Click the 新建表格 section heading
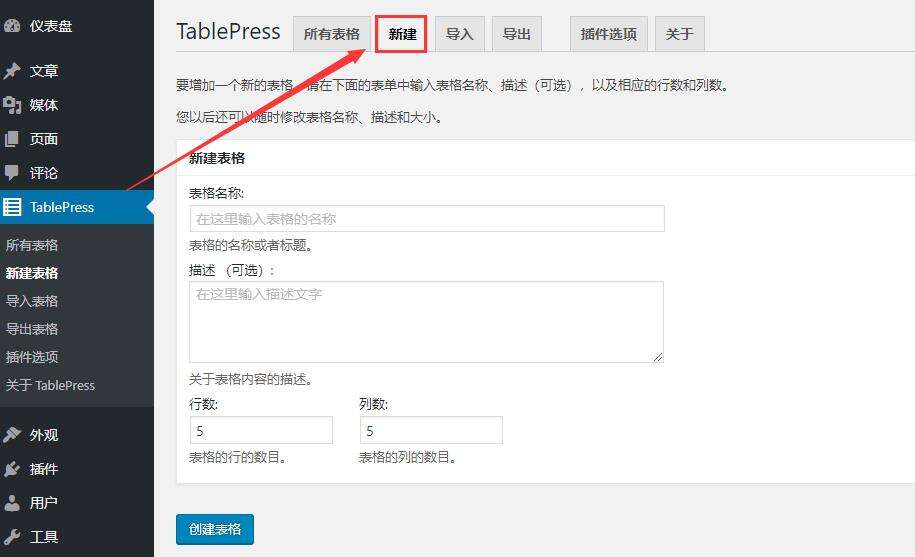 [x=216, y=158]
